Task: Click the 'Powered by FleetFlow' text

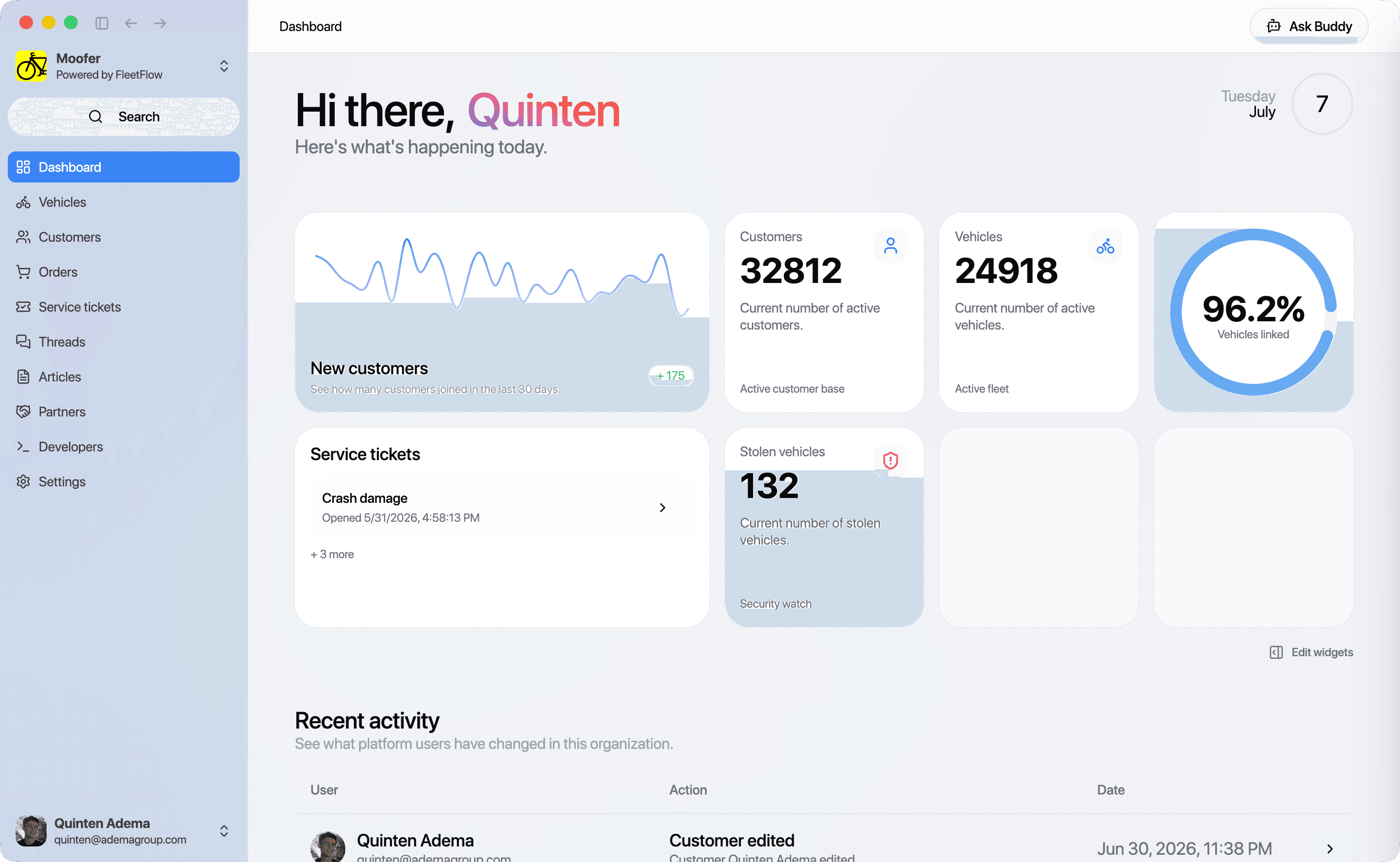Action: point(109,75)
